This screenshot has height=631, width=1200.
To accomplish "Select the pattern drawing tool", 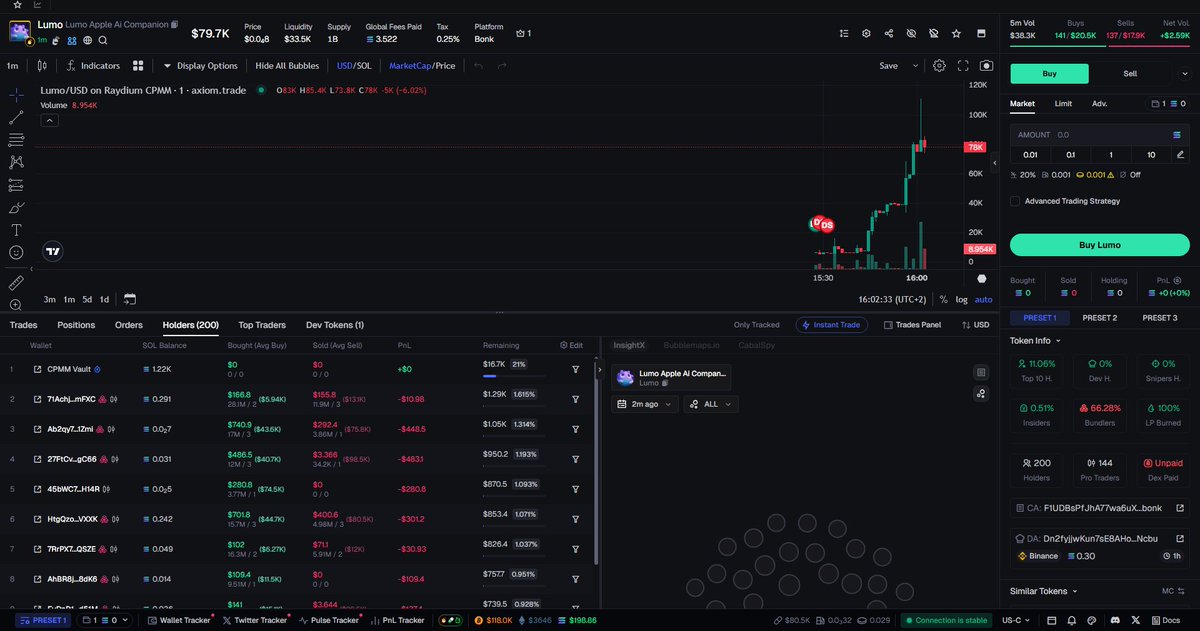I will 16,162.
